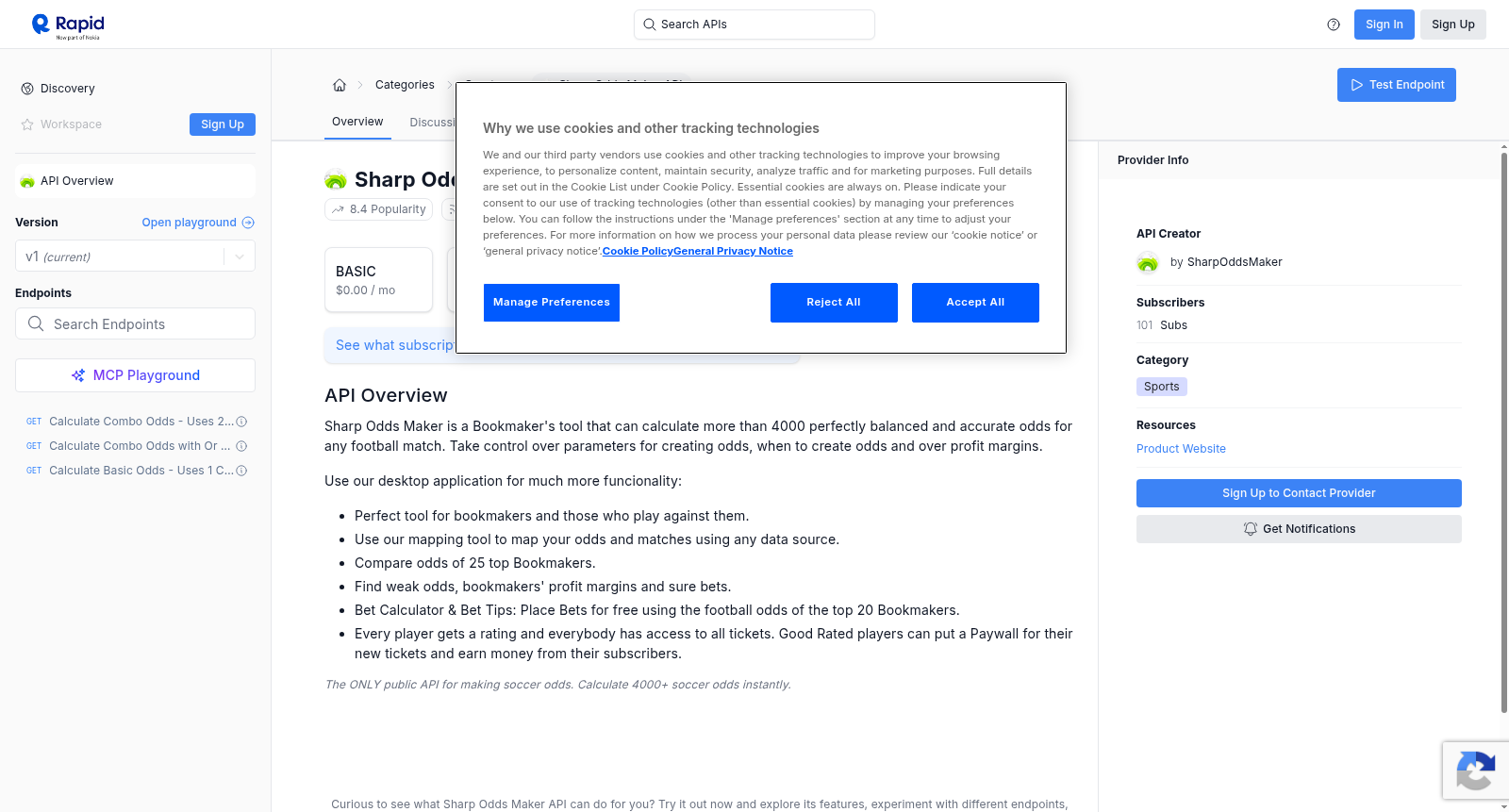
Task: Click the Workspace star icon
Action: pos(27,124)
